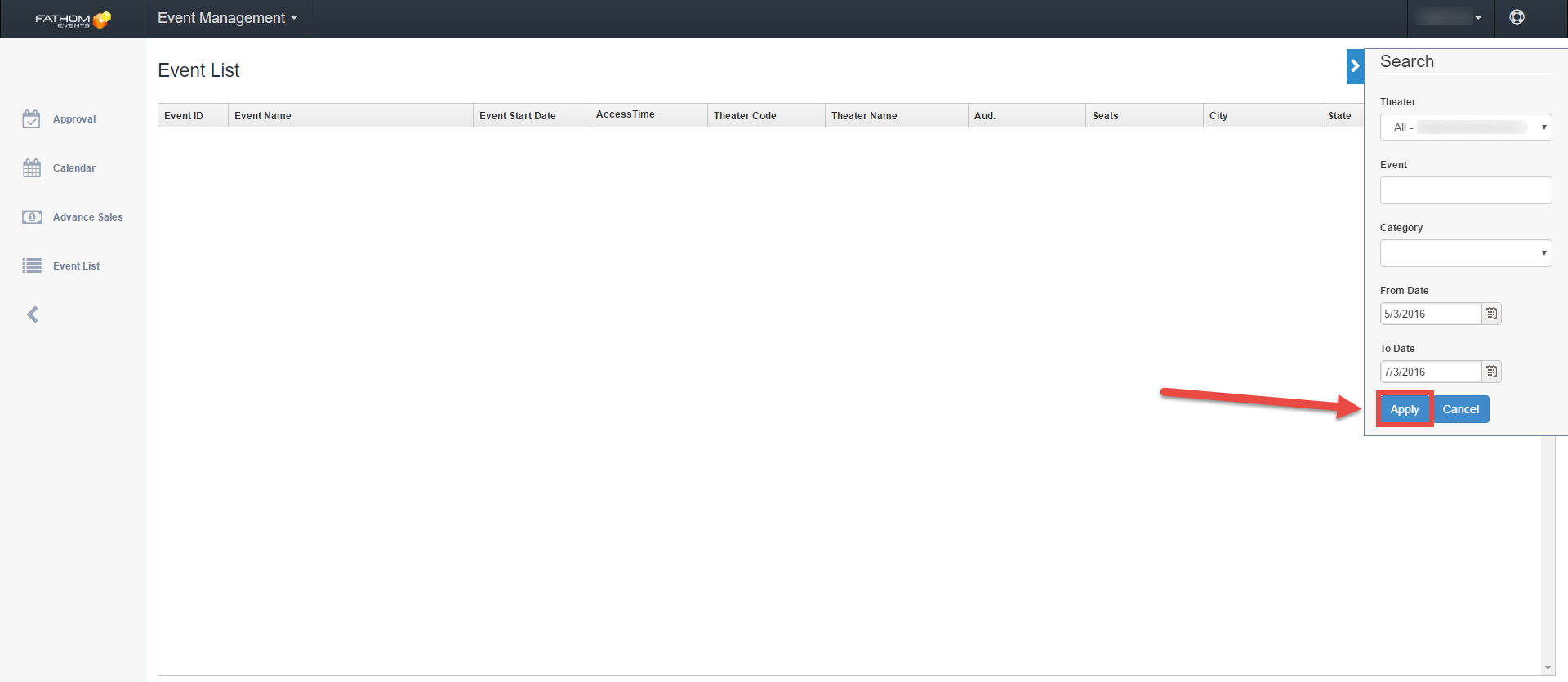Screen dimensions: 1568x682
Task: Click the Event List lines icon
Action: (x=32, y=266)
